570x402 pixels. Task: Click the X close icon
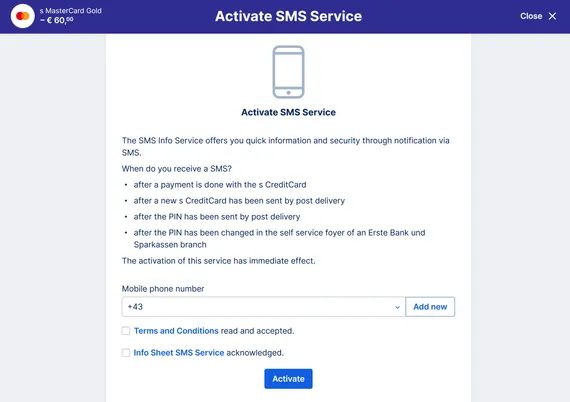(552, 16)
